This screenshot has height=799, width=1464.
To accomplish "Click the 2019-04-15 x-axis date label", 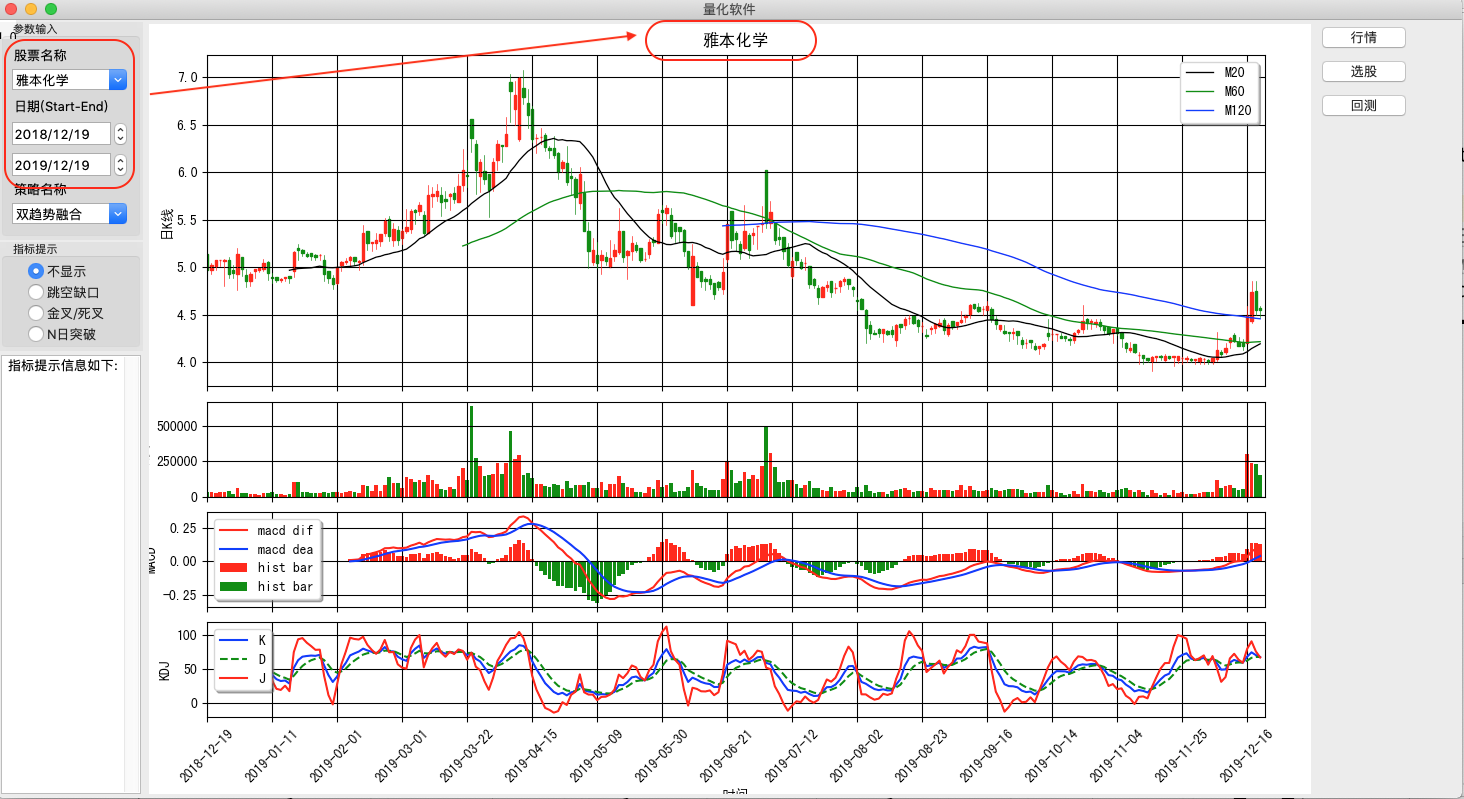I will [530, 754].
